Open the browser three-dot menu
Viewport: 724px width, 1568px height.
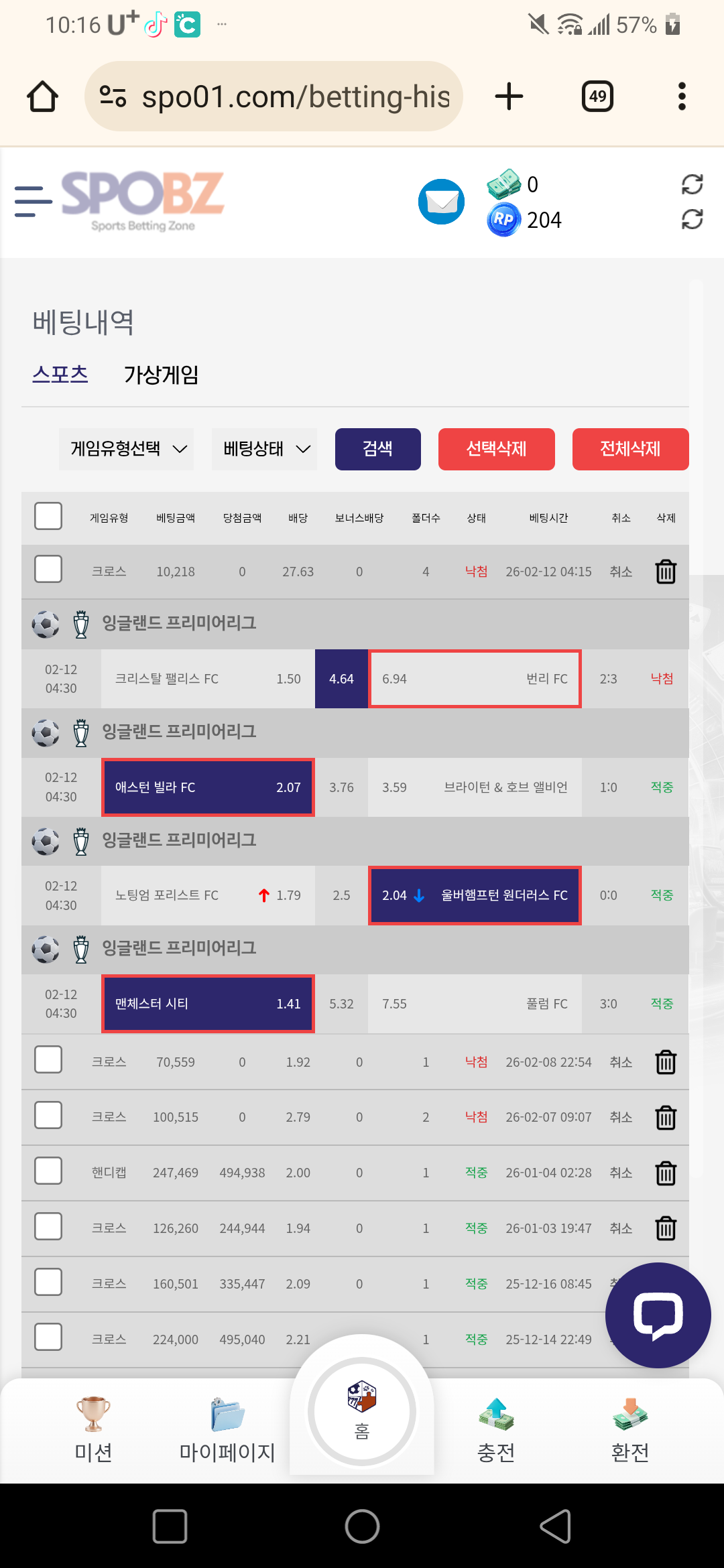[x=682, y=96]
